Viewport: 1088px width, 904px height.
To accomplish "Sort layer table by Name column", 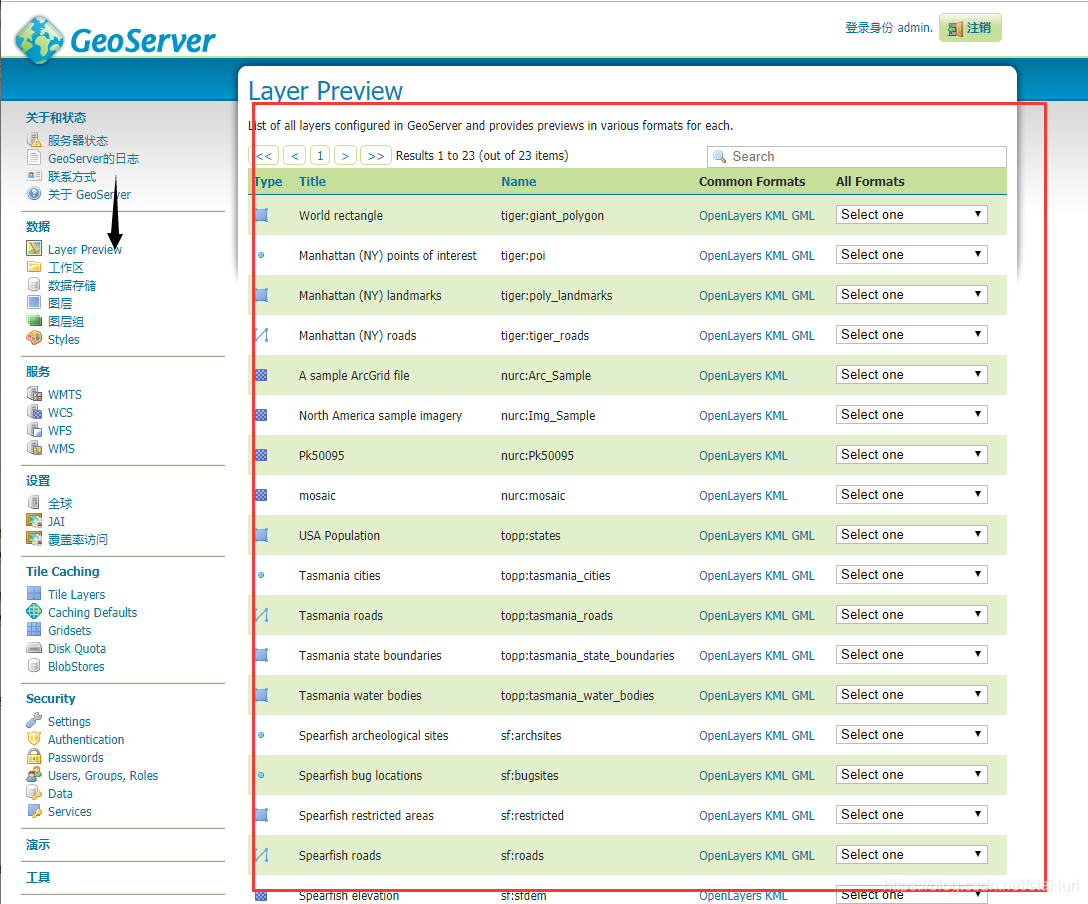I will pyautogui.click(x=518, y=181).
